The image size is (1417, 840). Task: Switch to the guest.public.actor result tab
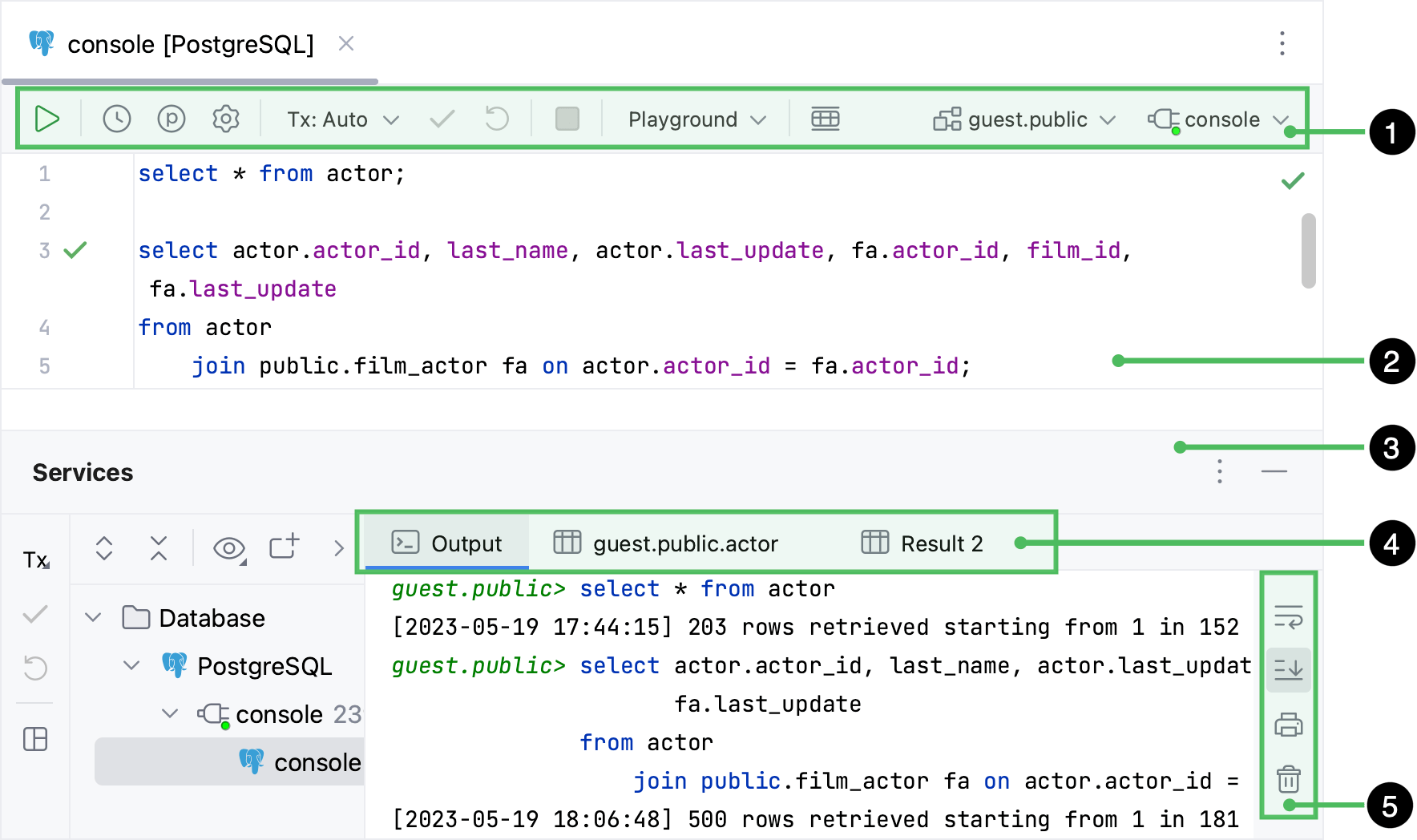[685, 543]
